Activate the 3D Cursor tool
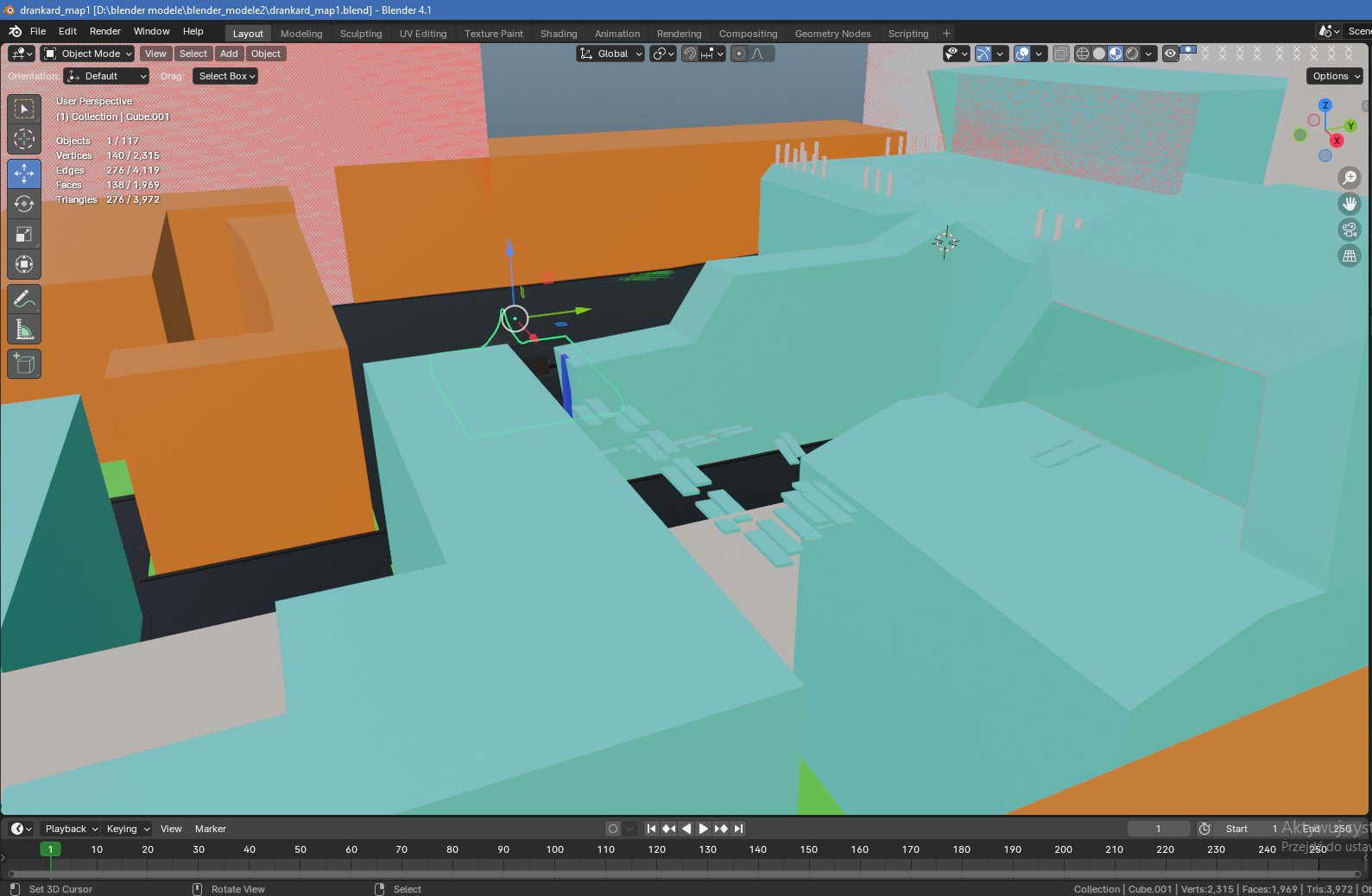The height and width of the screenshot is (896, 1372). point(24,139)
